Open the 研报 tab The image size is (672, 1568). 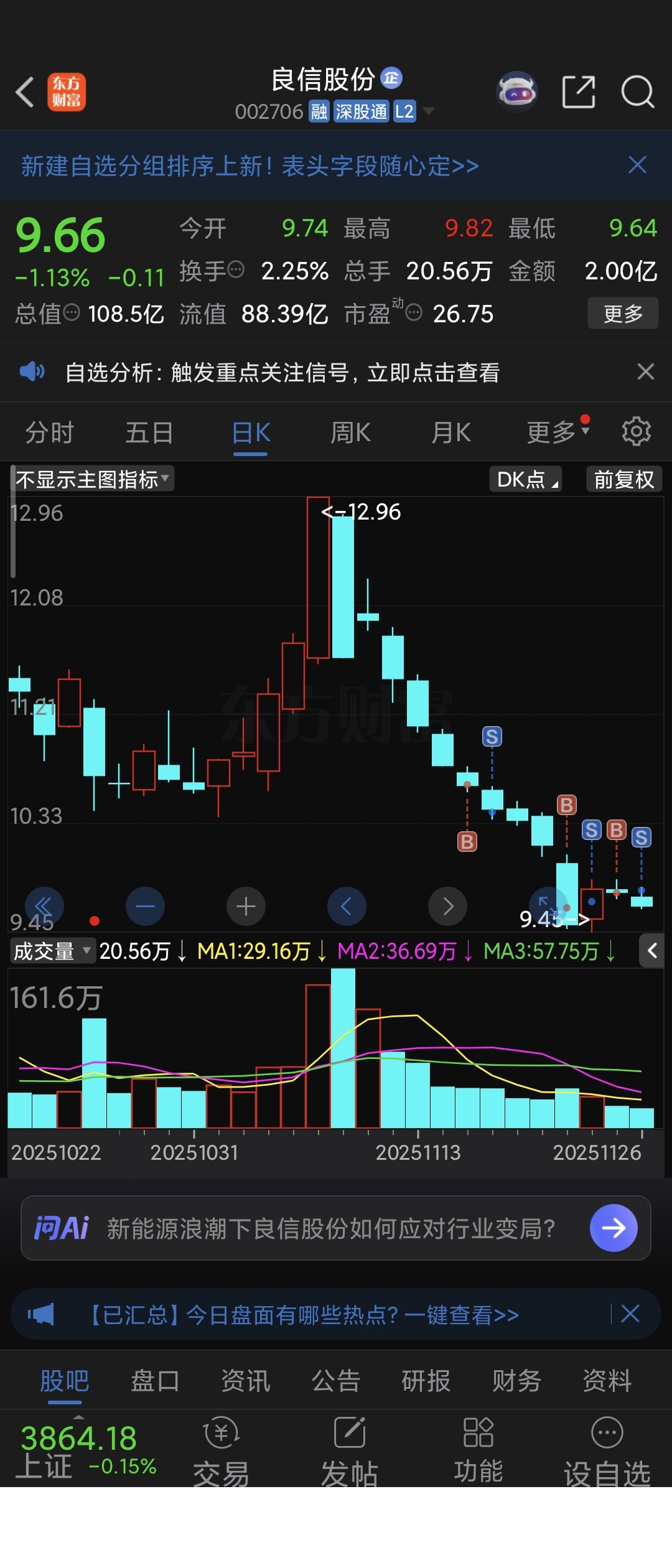426,1381
